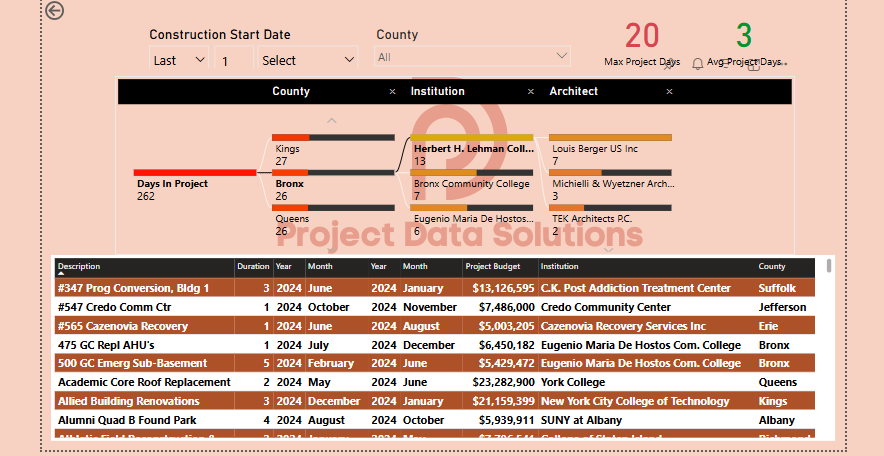Viewport: 884px width, 456px height.
Task: Select the Queens county node in tree
Action: 333,220
